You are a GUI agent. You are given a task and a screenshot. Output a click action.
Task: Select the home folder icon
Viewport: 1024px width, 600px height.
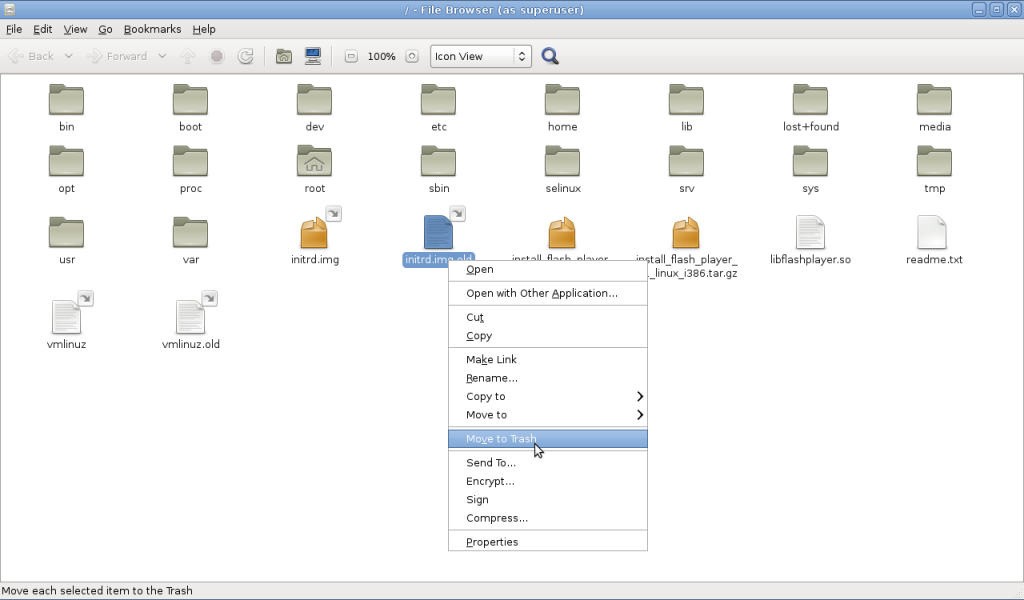coord(562,101)
